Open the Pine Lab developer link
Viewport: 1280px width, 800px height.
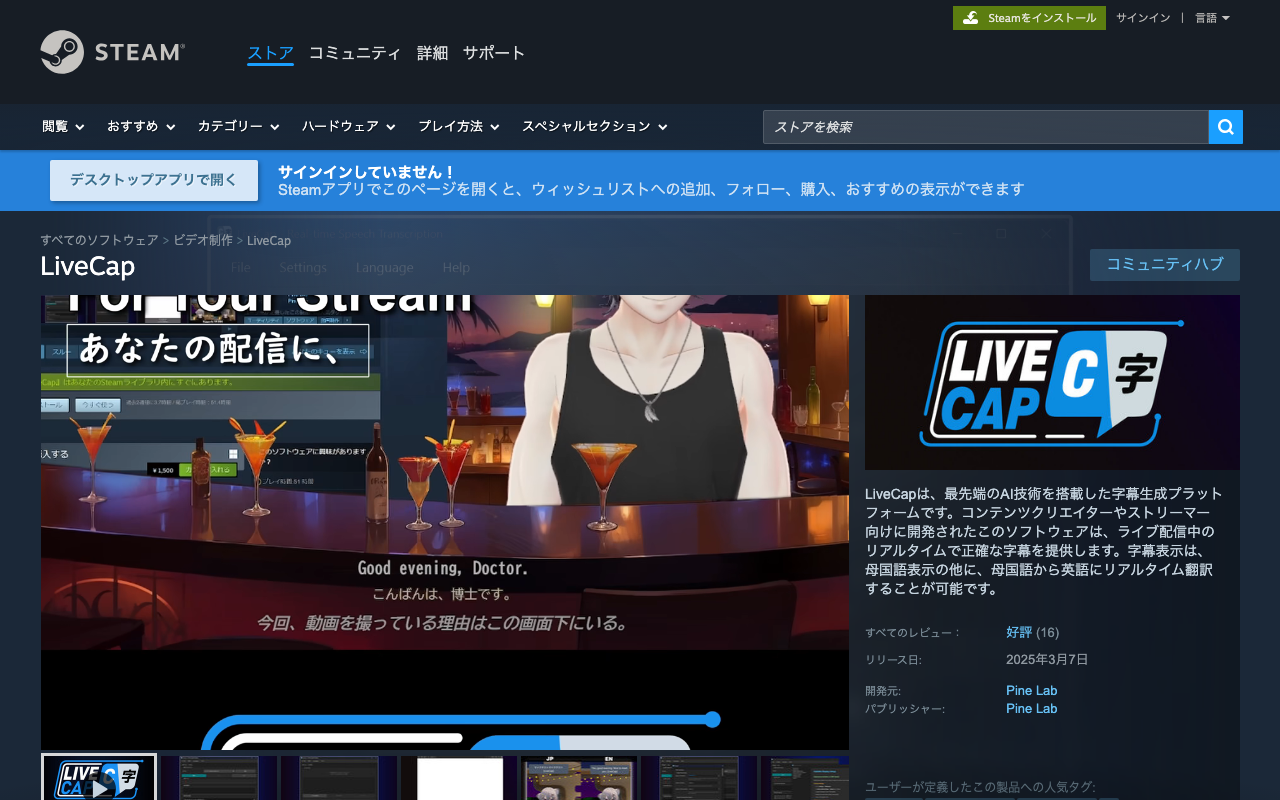pyautogui.click(x=1031, y=691)
